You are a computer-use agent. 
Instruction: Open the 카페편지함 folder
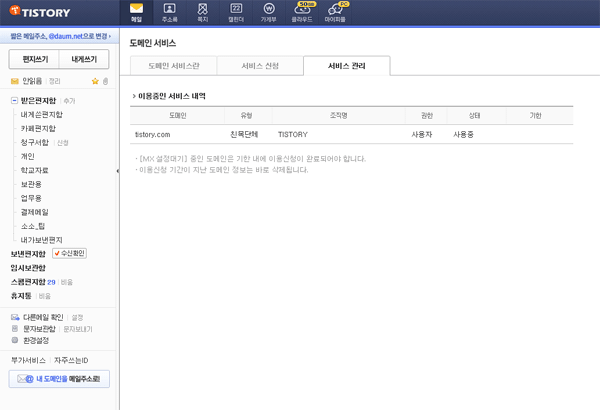pos(38,128)
